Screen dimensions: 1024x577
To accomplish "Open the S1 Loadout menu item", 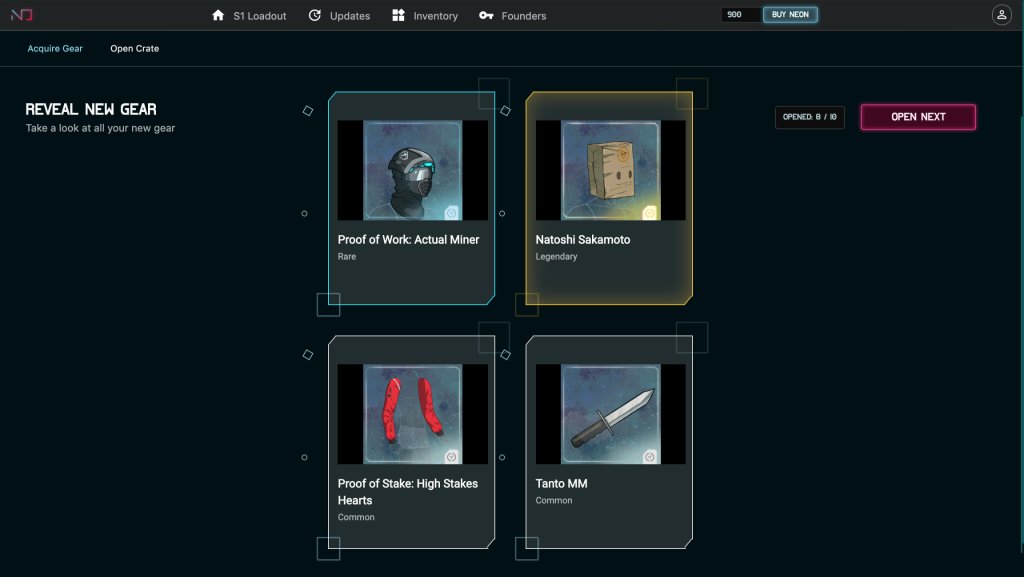I will click(260, 16).
